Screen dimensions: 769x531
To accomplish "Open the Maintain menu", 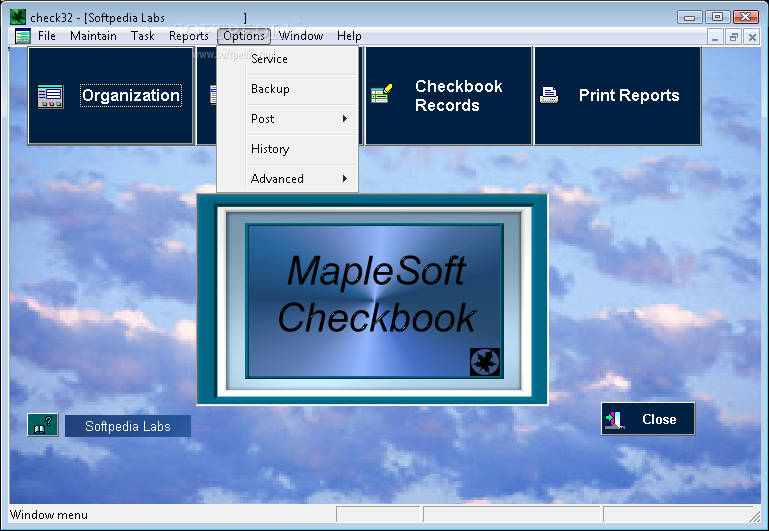I will 93,36.
